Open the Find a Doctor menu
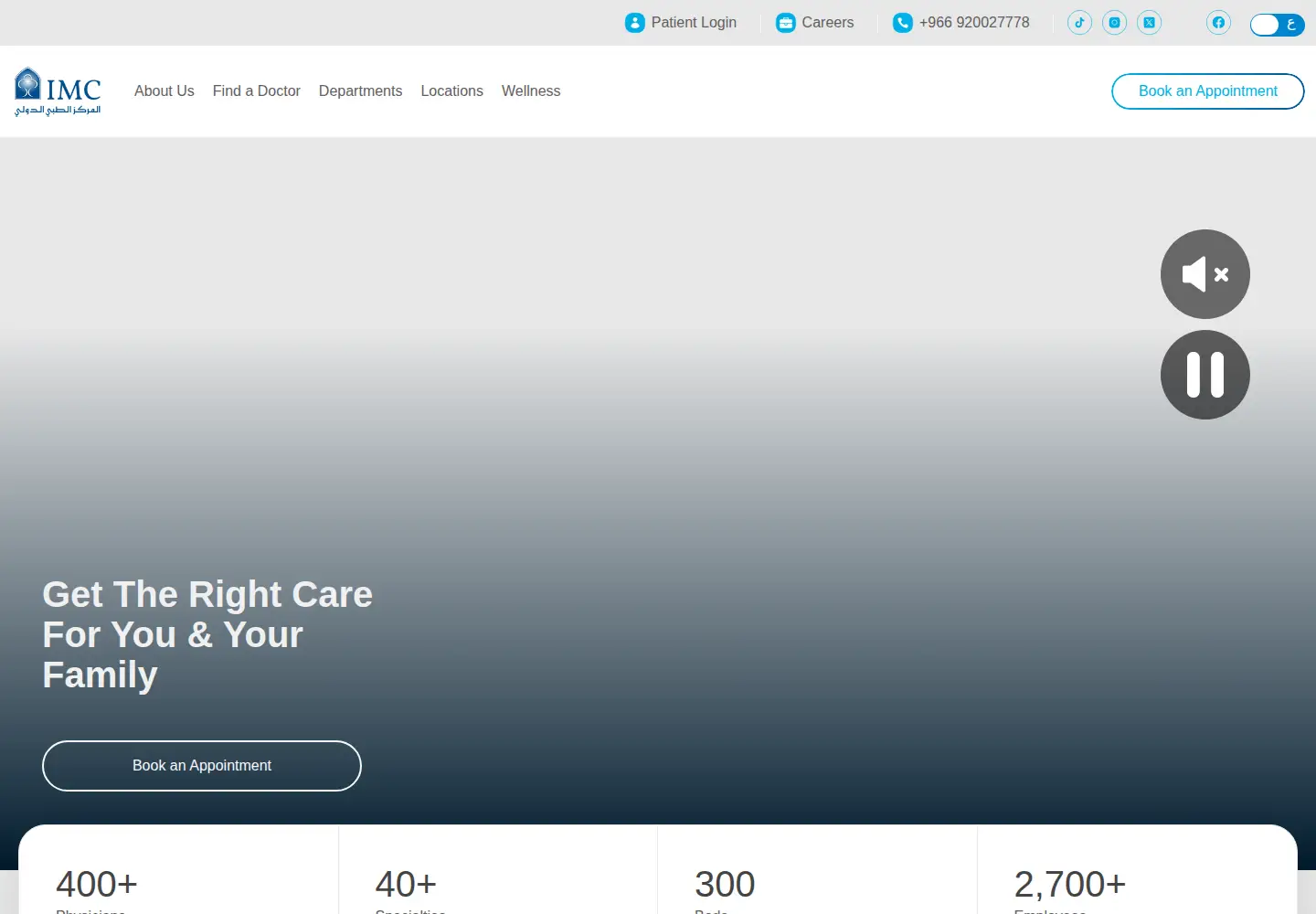 click(257, 91)
